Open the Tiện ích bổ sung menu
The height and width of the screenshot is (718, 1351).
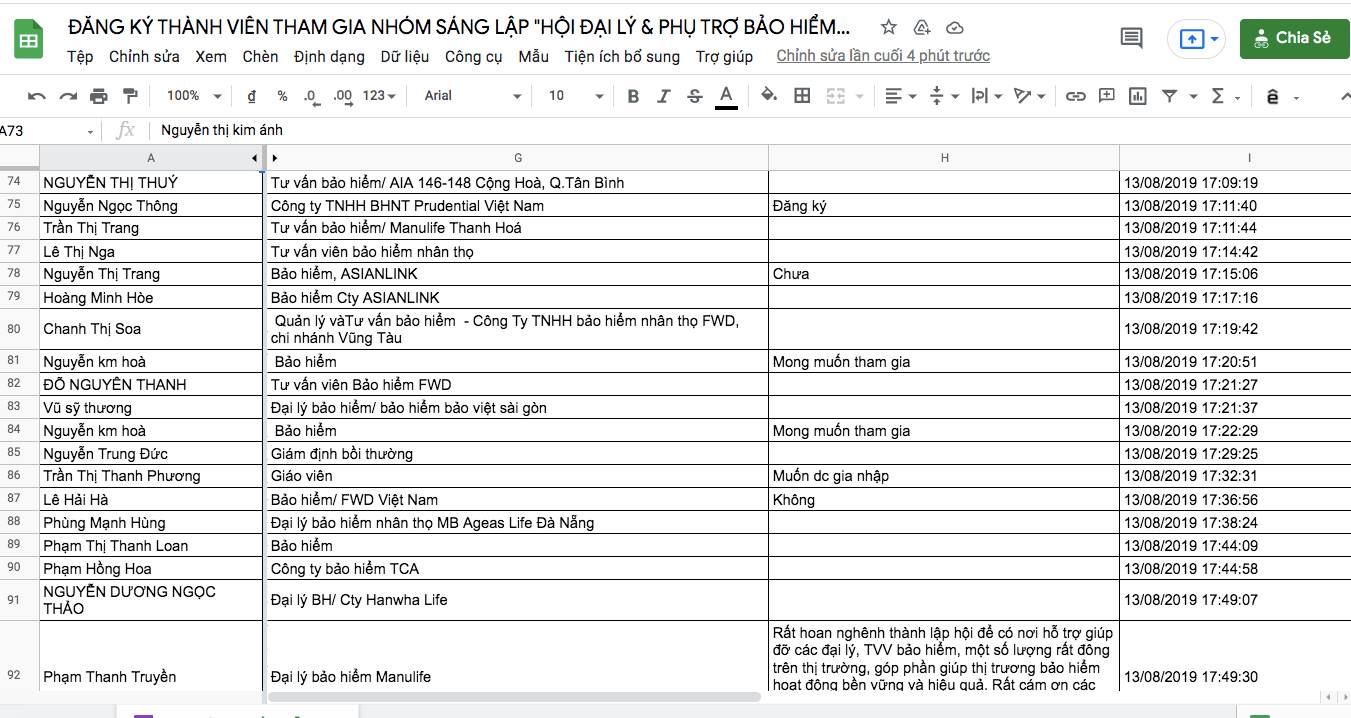point(622,57)
